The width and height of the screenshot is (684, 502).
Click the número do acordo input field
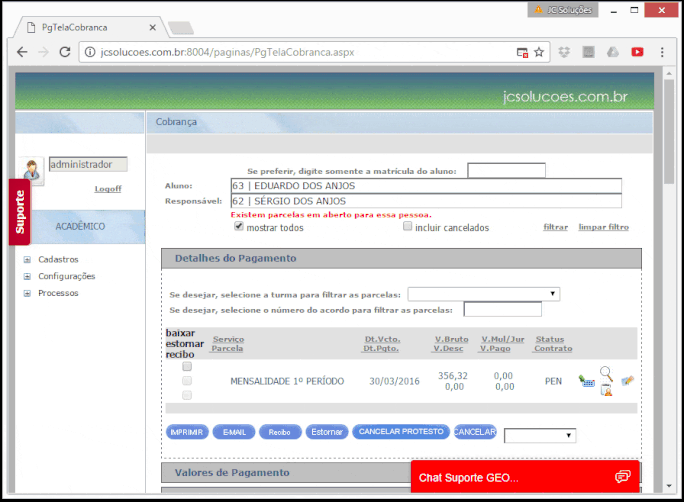pos(503,309)
